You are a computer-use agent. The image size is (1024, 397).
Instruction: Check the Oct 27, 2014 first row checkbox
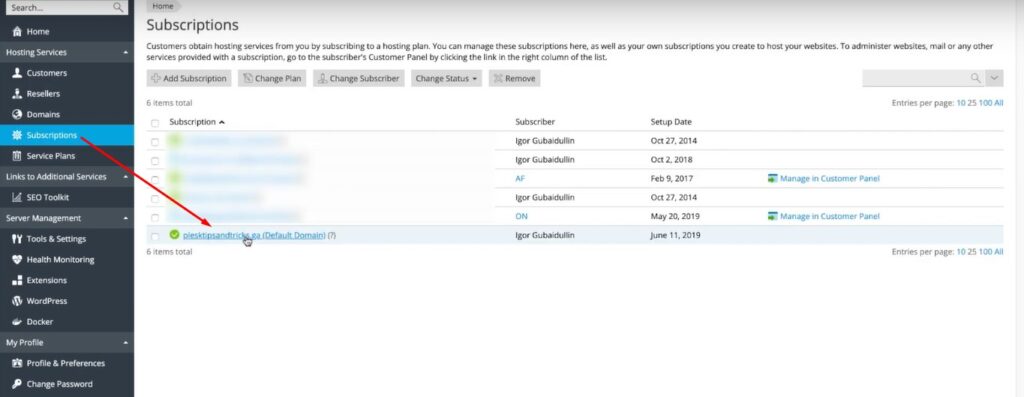[x=155, y=142]
